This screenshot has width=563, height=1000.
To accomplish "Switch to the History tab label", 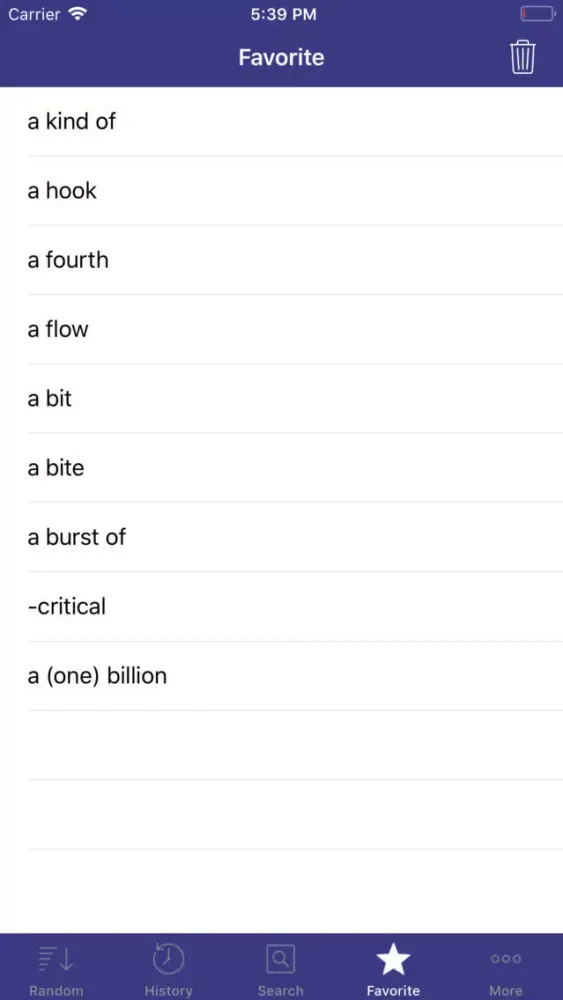I will [x=168, y=990].
